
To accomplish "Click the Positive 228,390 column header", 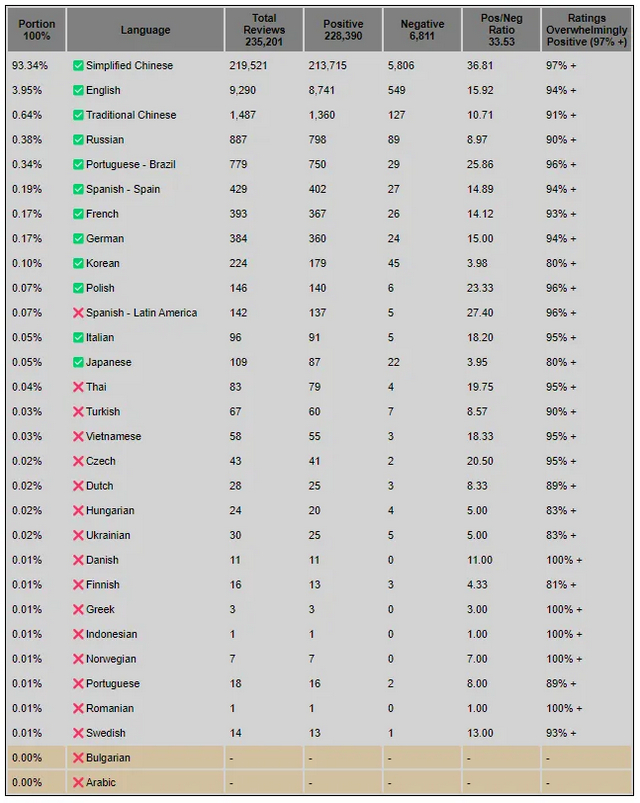I will tap(343, 30).
